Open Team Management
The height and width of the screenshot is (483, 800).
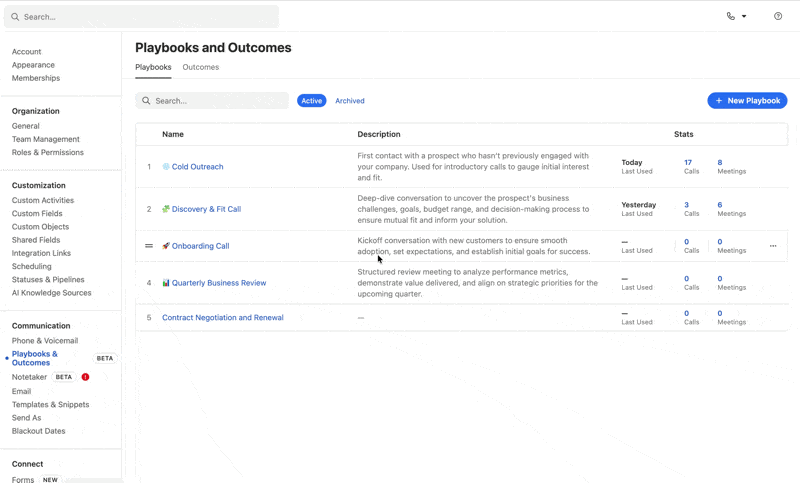coord(46,139)
